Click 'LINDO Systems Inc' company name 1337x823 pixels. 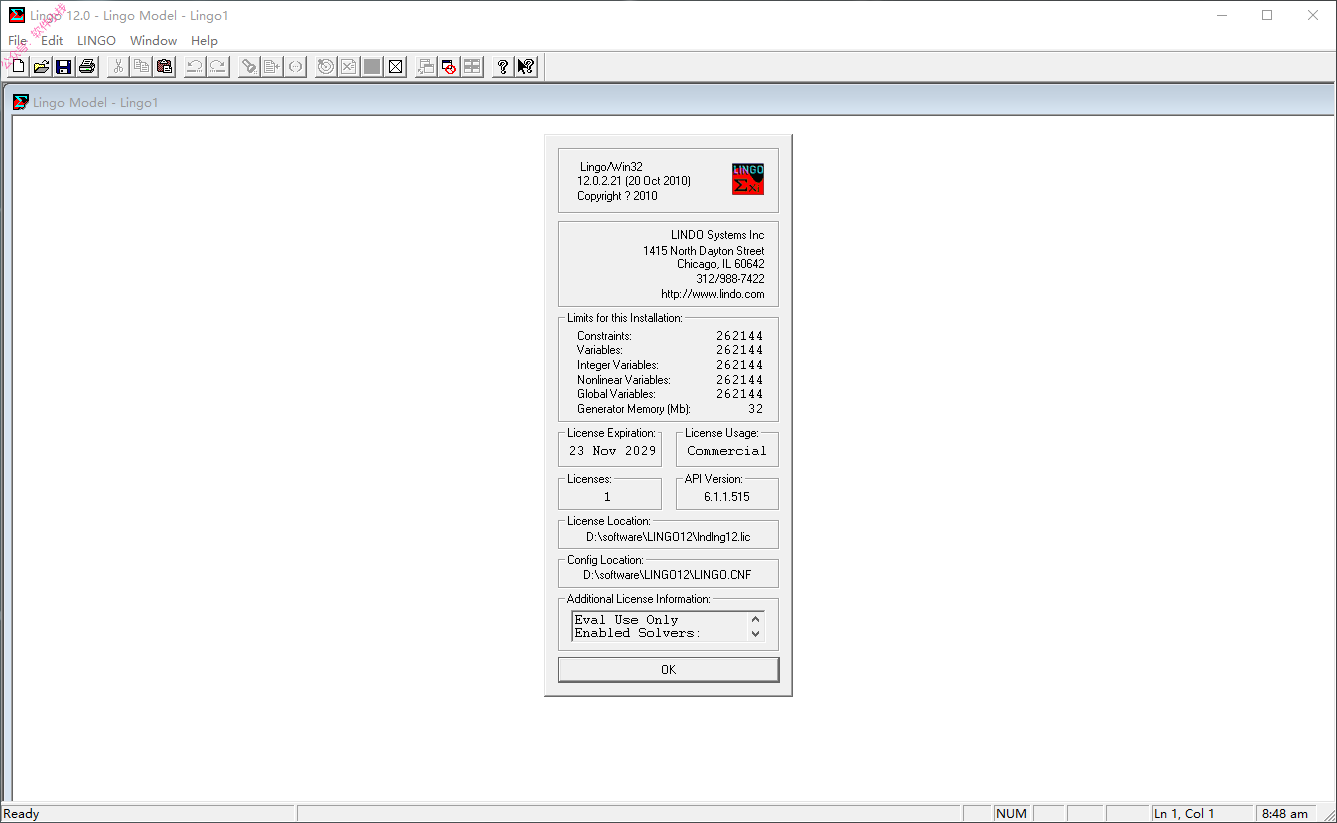tap(717, 235)
